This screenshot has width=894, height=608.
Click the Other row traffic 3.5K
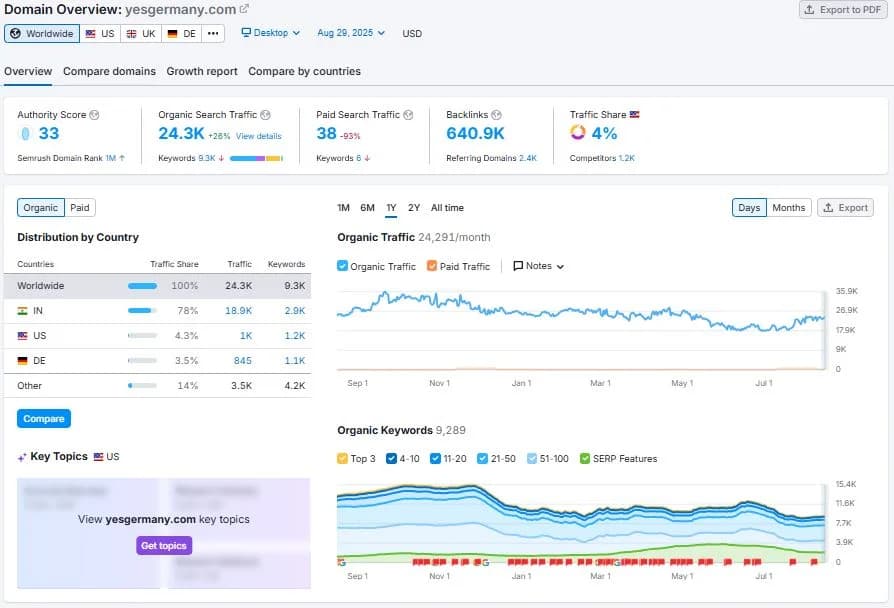pyautogui.click(x=241, y=386)
